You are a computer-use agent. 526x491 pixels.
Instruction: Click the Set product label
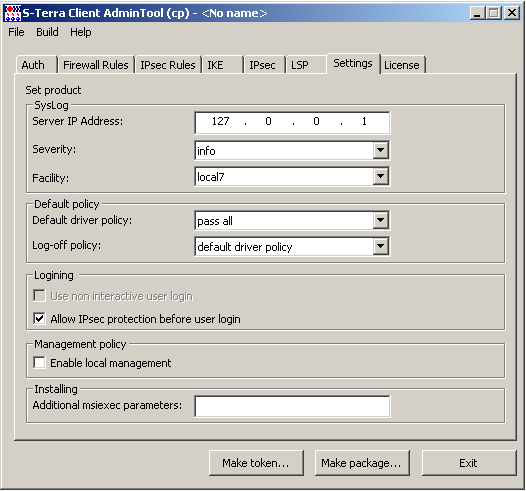coord(53,90)
